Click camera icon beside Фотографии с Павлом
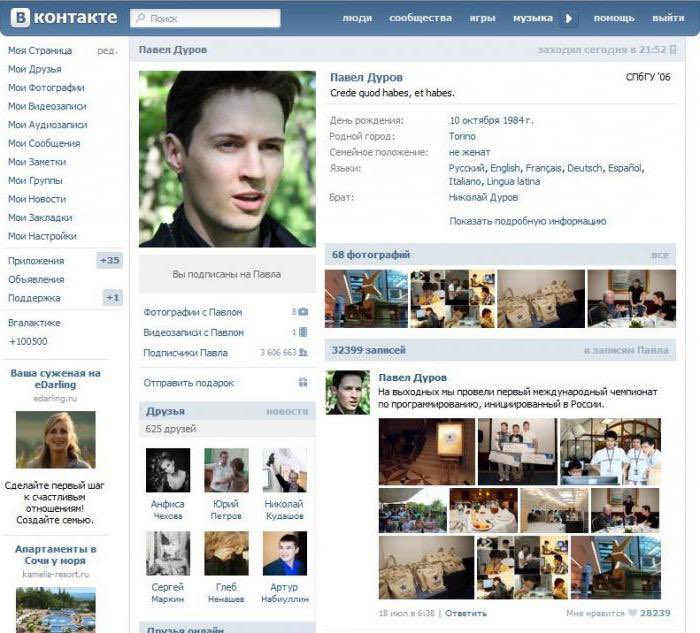This screenshot has height=633, width=700. pos(303,312)
